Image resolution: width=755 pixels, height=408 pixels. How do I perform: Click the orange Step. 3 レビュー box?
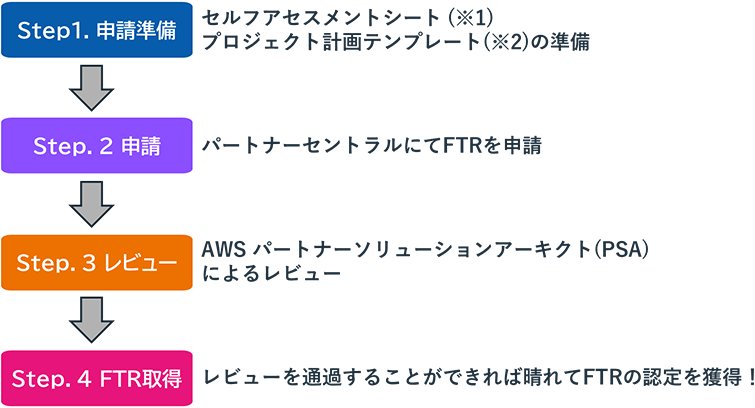click(97, 262)
